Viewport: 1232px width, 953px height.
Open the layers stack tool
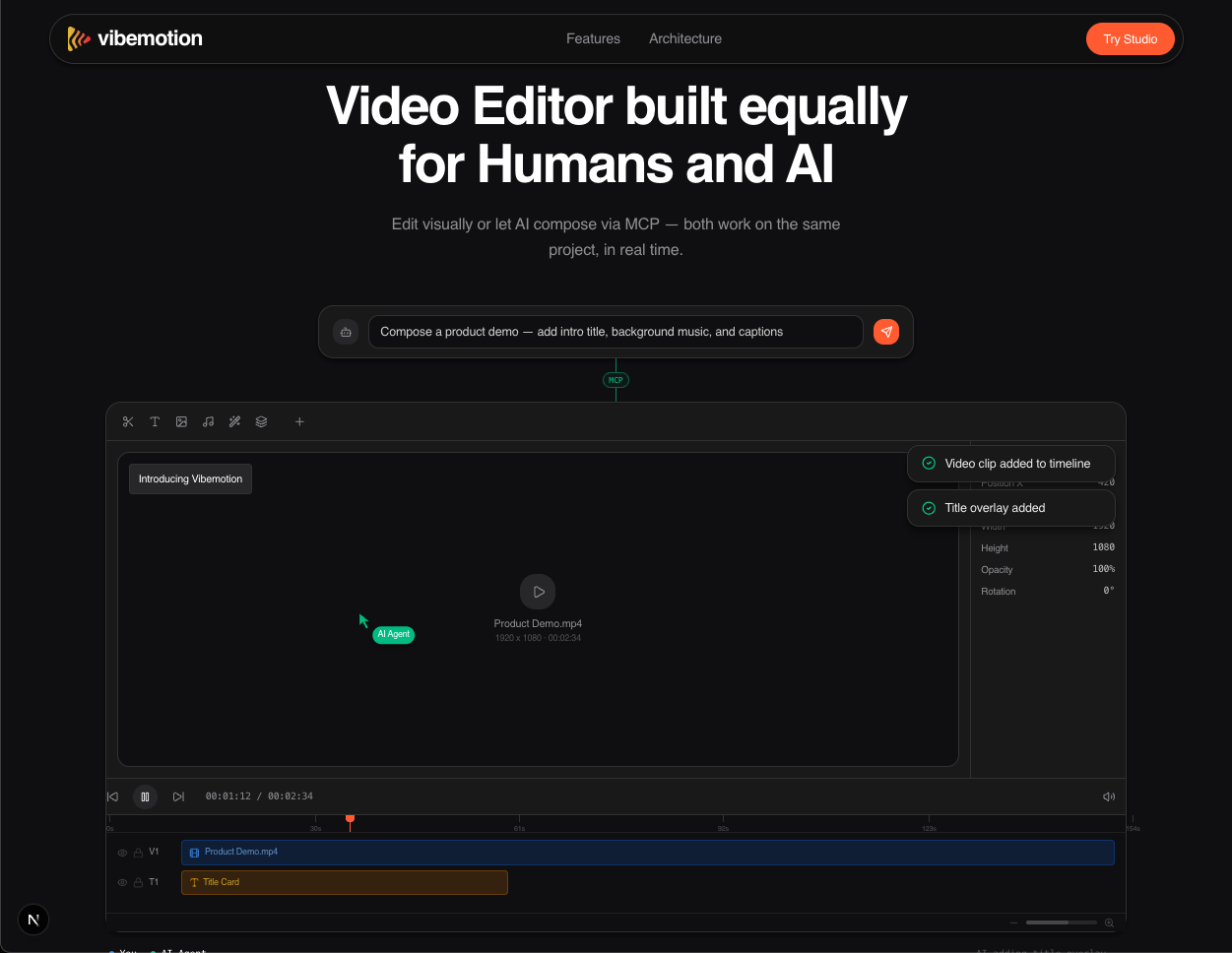coord(261,421)
